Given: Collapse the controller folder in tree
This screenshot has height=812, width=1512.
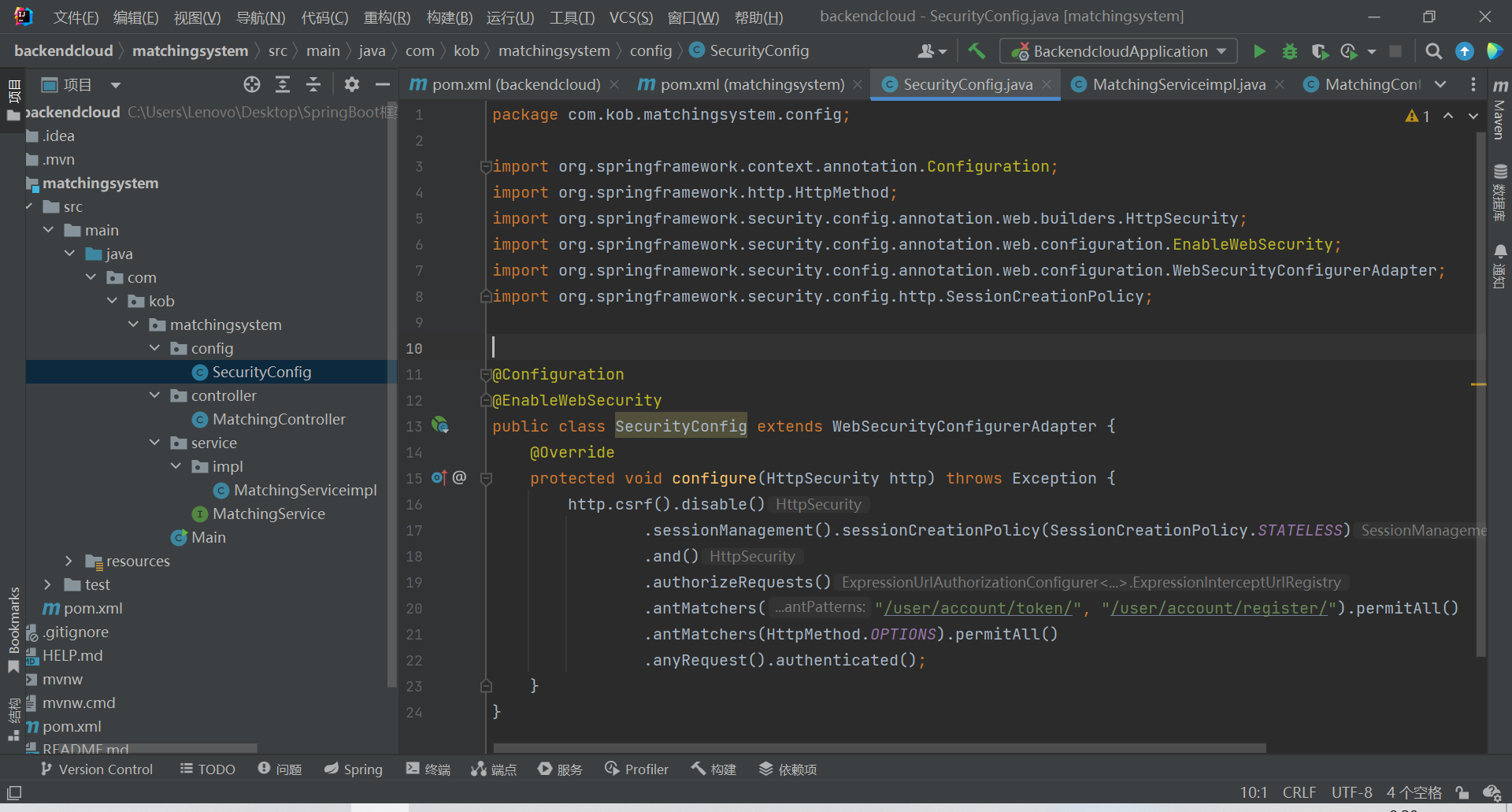Looking at the screenshot, I should coord(155,395).
